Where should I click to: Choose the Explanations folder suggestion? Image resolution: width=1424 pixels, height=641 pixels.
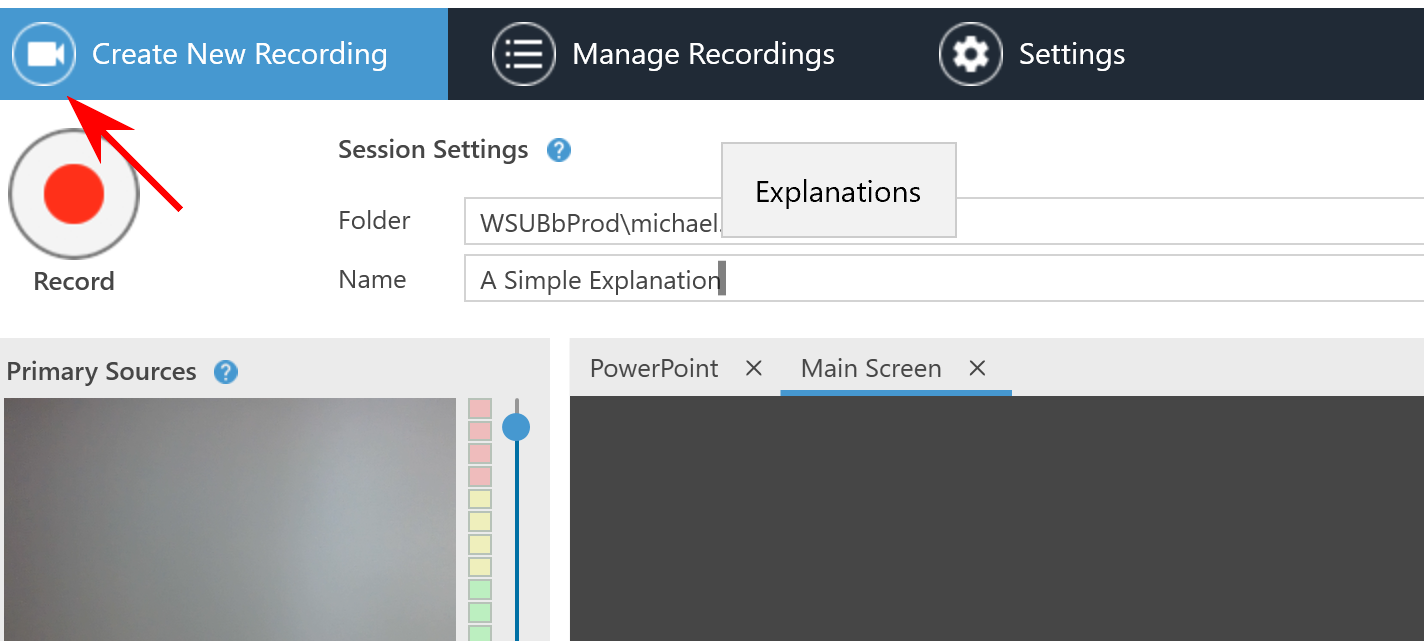point(838,191)
